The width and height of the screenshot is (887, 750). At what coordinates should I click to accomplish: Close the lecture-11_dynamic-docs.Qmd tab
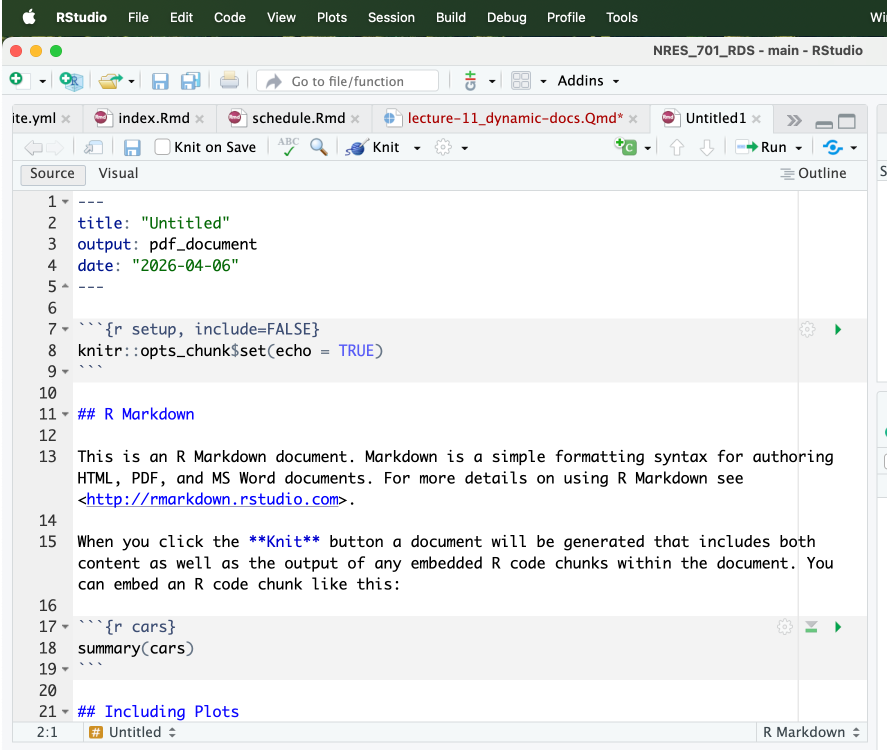633,119
